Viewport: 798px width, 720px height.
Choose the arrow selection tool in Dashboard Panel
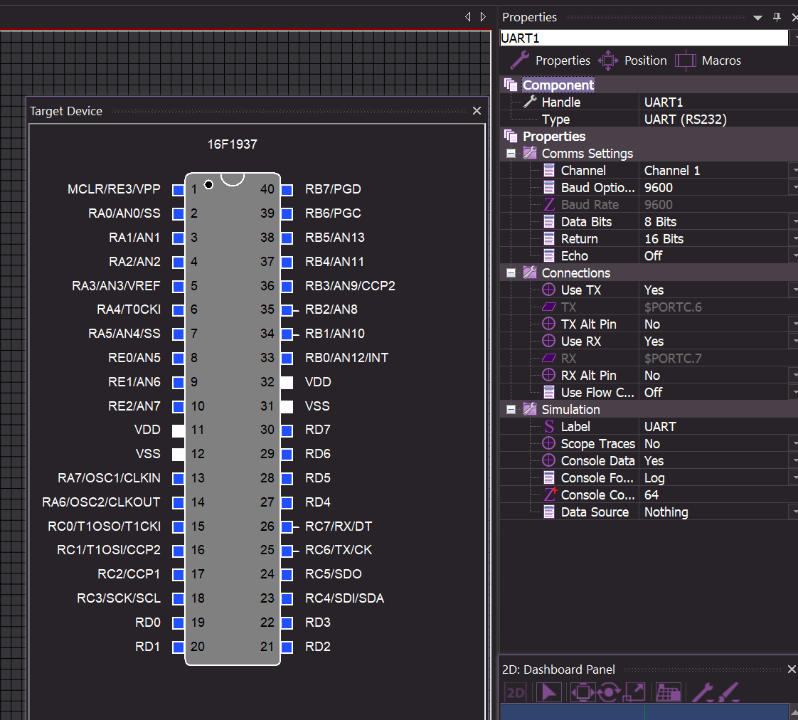tap(549, 693)
